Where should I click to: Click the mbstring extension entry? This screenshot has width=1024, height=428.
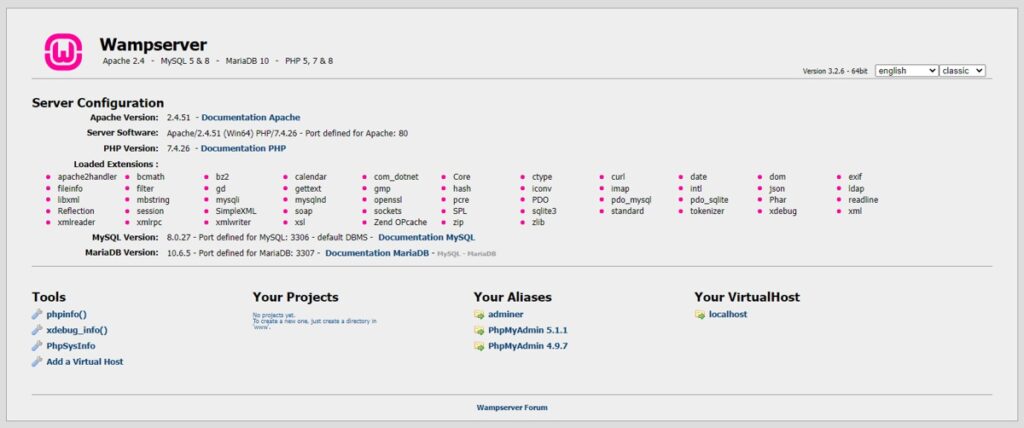[x=153, y=200]
